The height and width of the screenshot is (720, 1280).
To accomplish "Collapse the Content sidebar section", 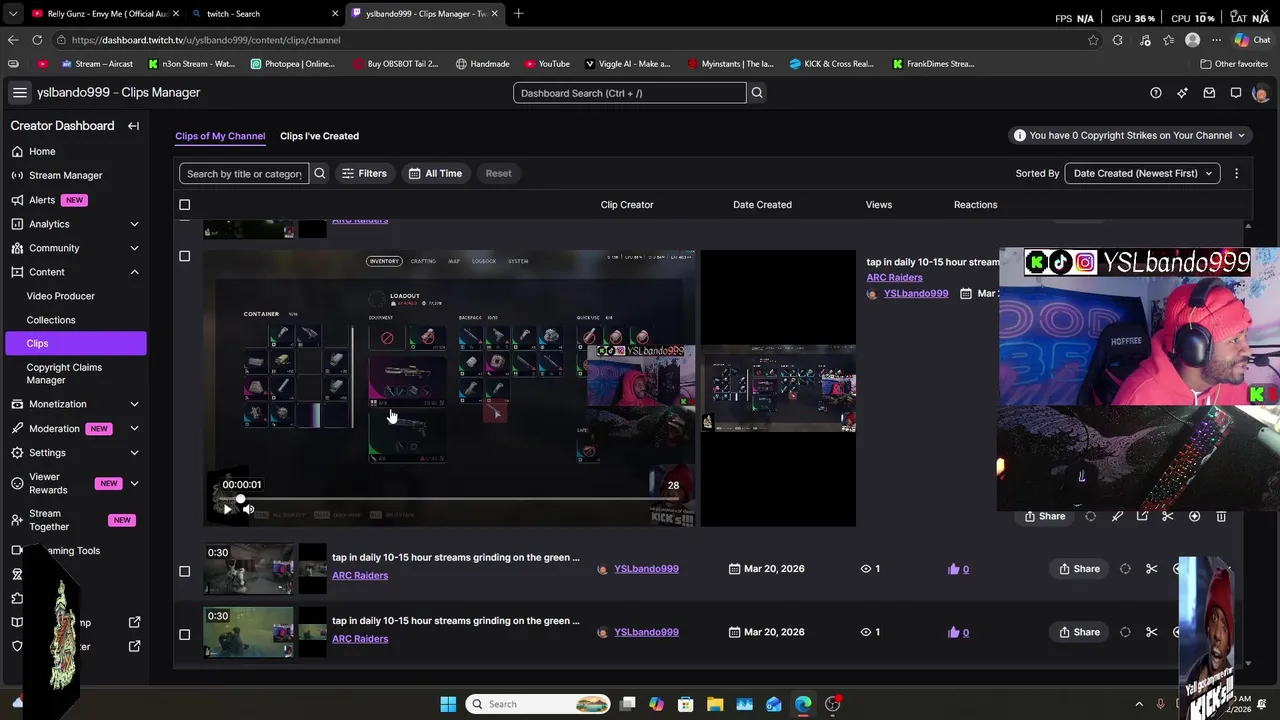I will tap(134, 272).
